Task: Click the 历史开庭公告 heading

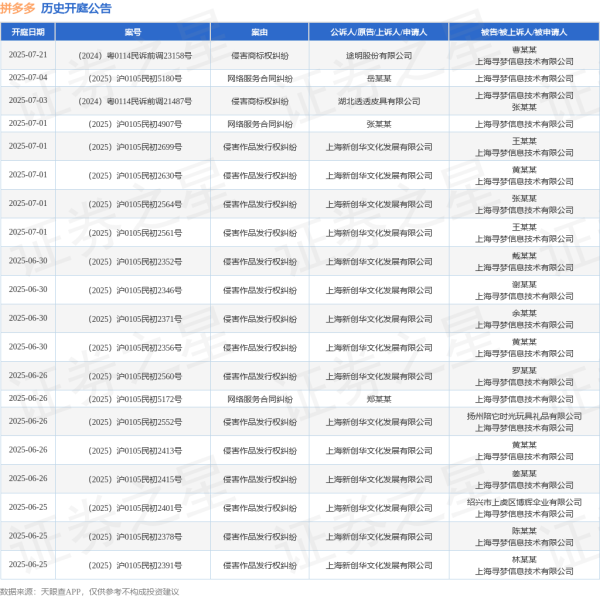Action: coord(76,8)
